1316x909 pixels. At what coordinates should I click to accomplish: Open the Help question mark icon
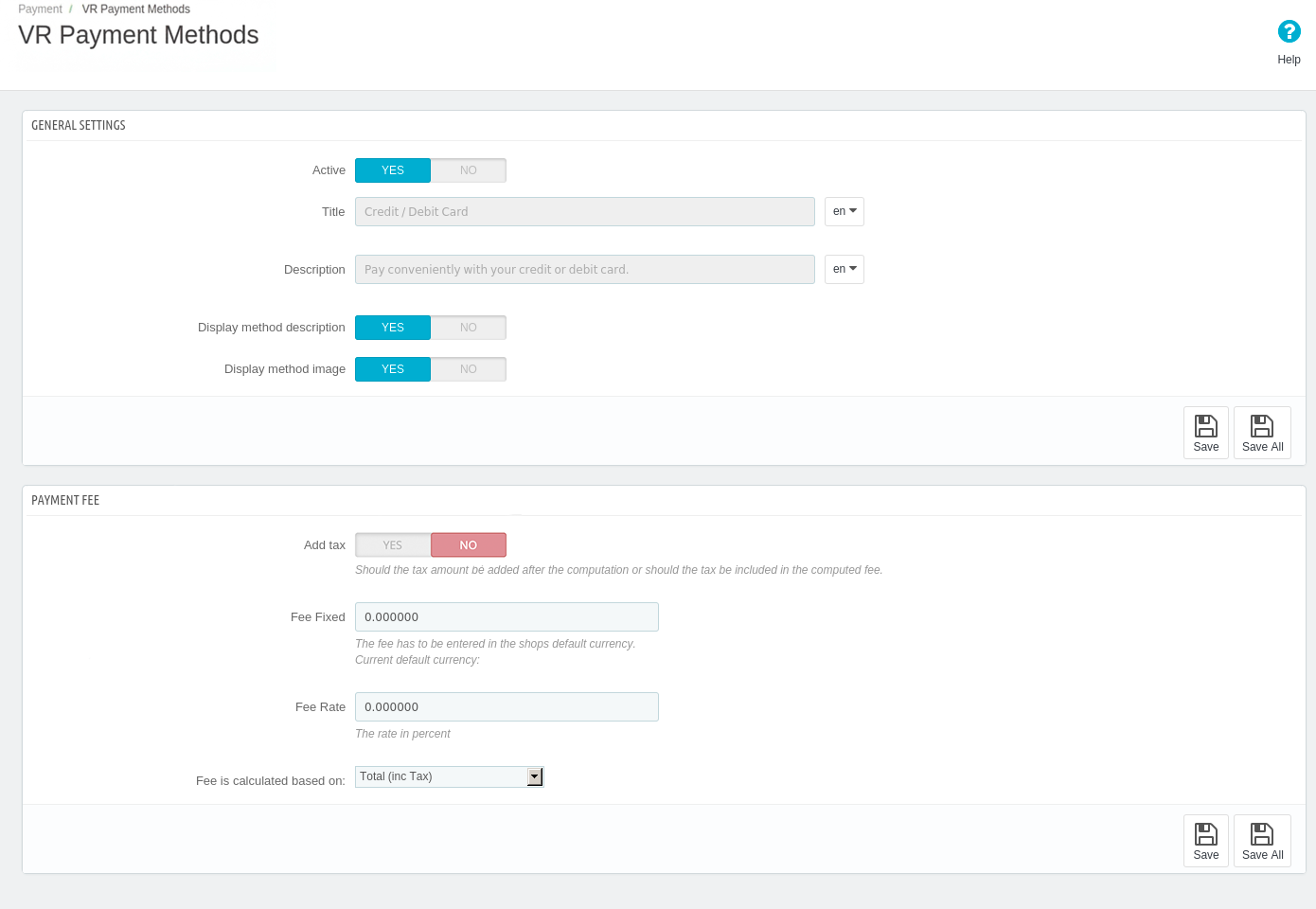pos(1289,31)
